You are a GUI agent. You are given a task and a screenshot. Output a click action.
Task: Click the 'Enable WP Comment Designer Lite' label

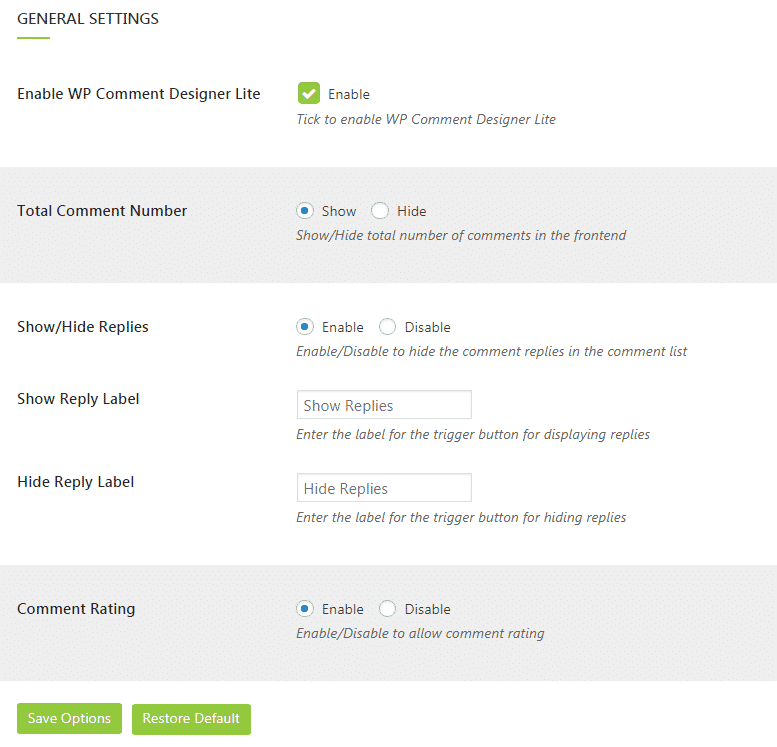pos(139,94)
